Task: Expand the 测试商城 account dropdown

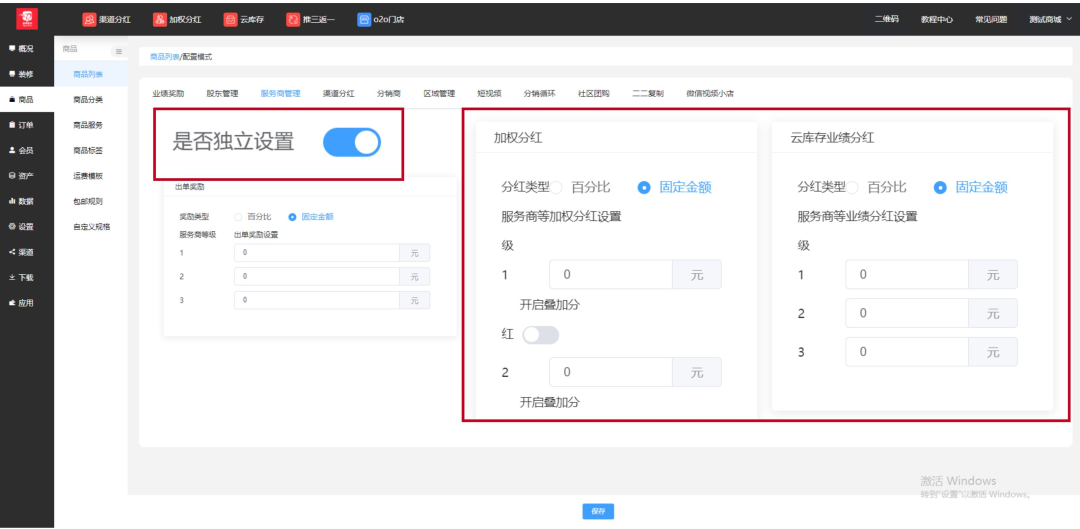Action: coord(1050,19)
